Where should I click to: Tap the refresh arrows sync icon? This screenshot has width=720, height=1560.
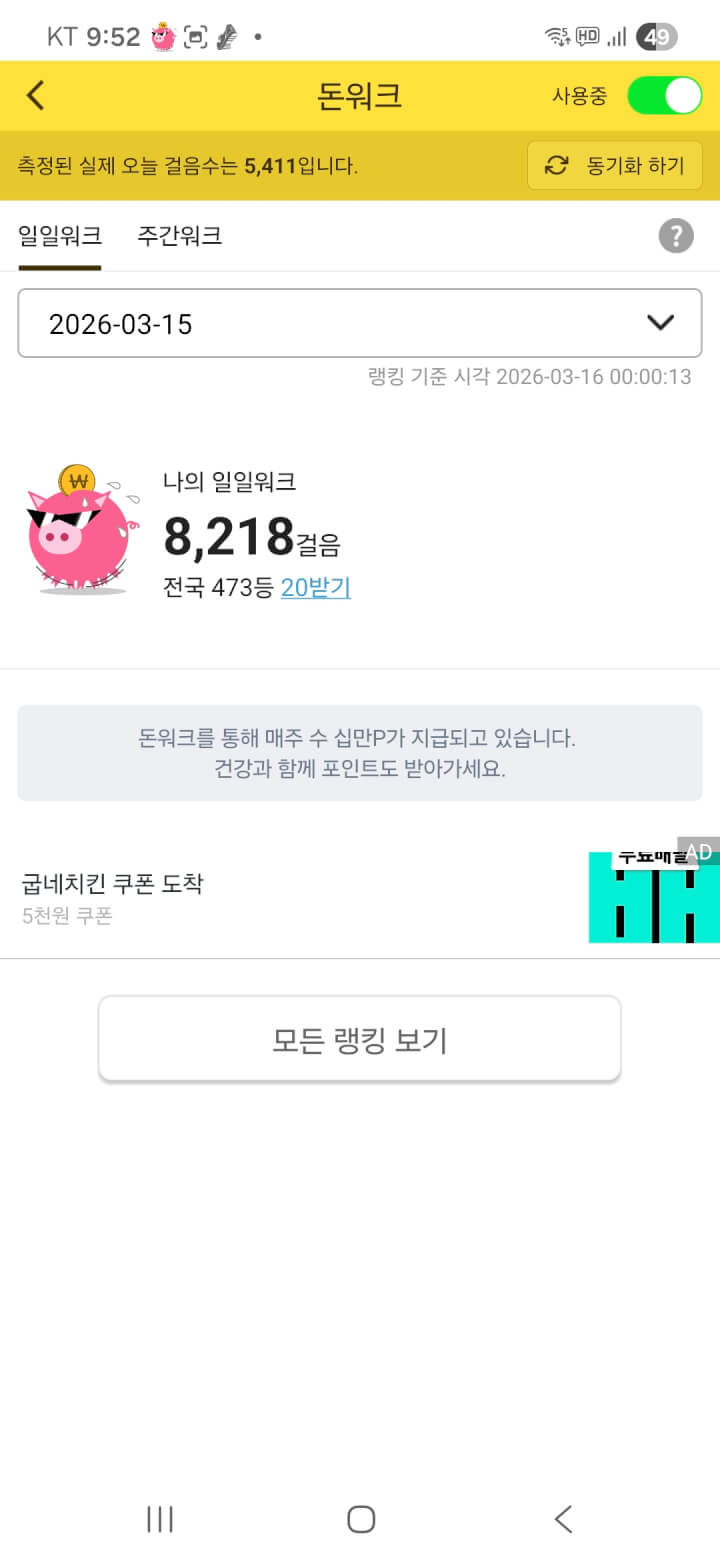(x=556, y=165)
